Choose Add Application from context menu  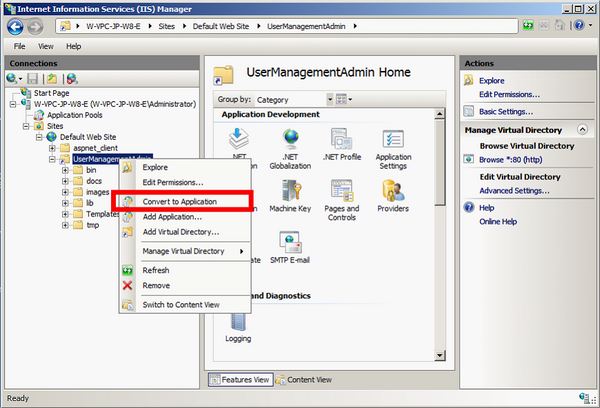tap(185, 217)
